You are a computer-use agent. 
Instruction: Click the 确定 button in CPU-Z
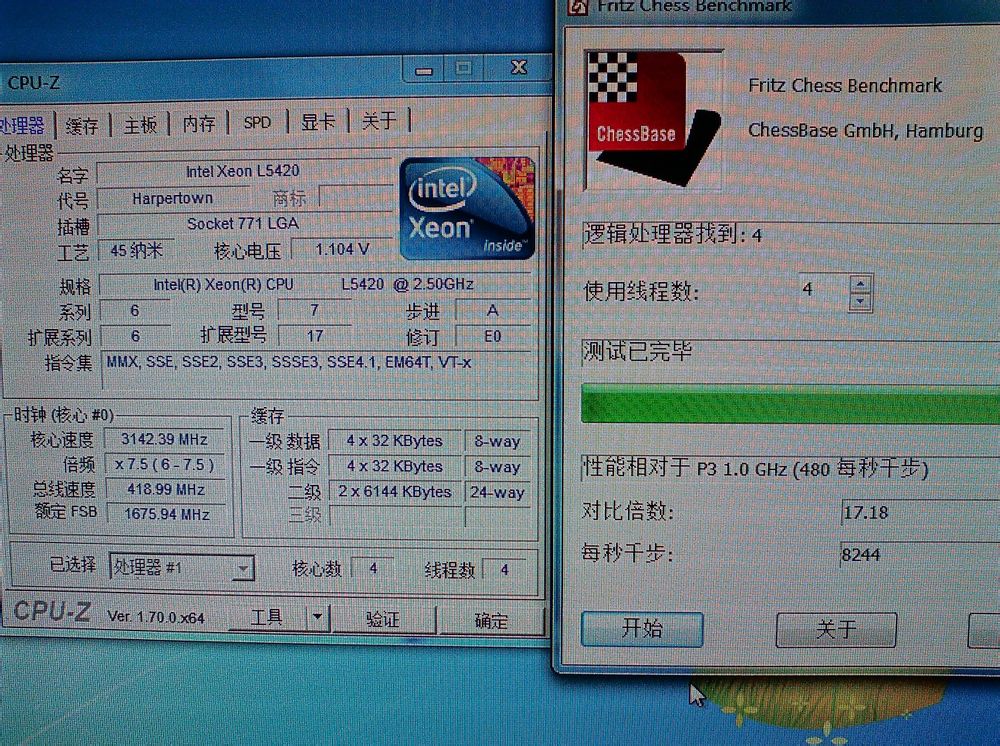coord(491,620)
